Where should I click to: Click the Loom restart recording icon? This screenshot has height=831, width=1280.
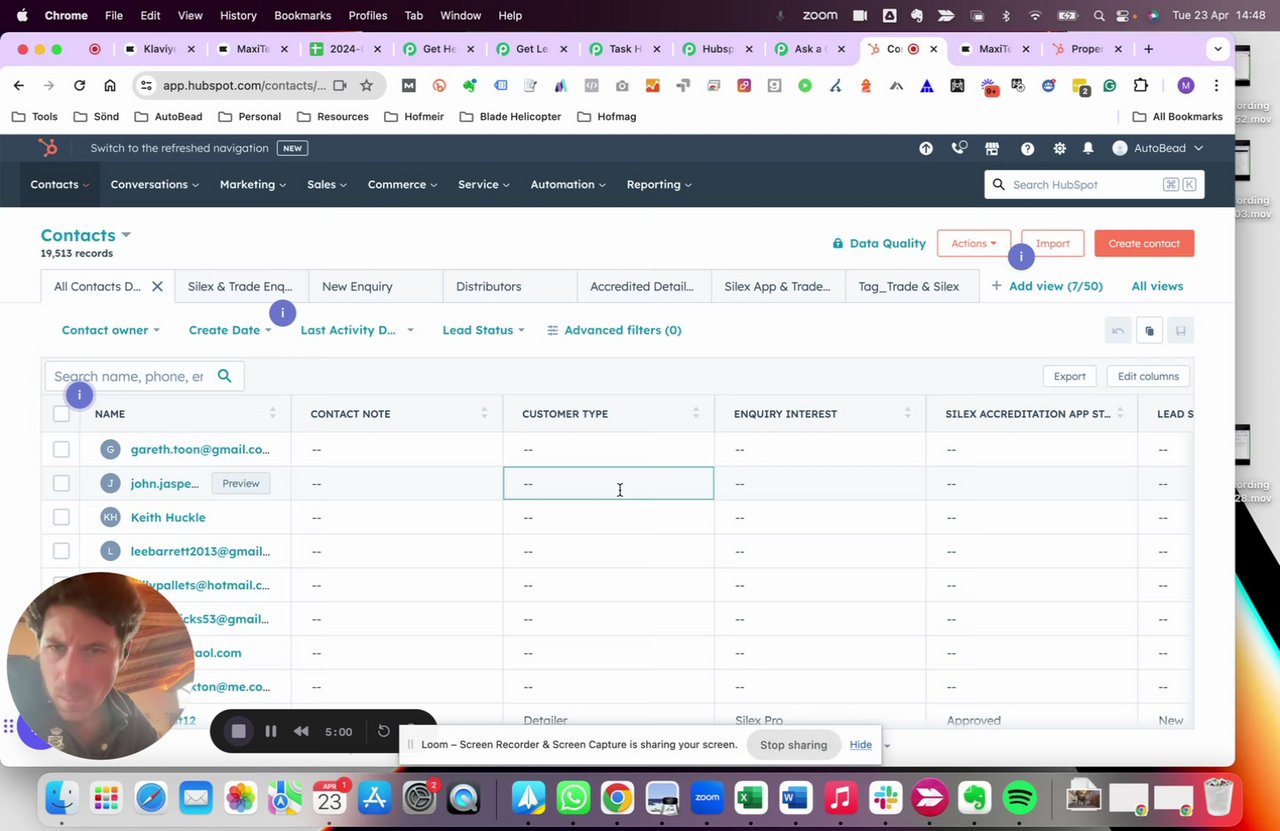tap(383, 731)
